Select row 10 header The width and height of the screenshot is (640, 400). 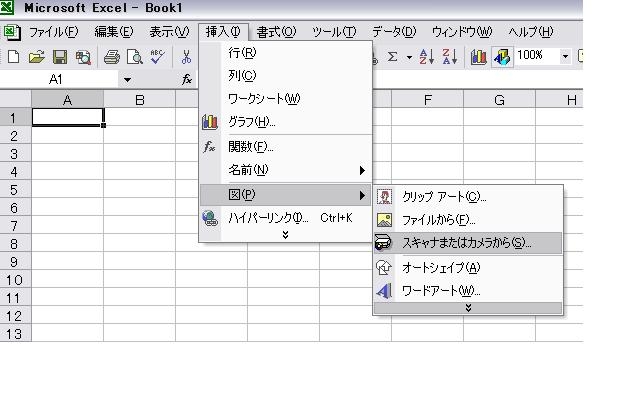point(15,280)
